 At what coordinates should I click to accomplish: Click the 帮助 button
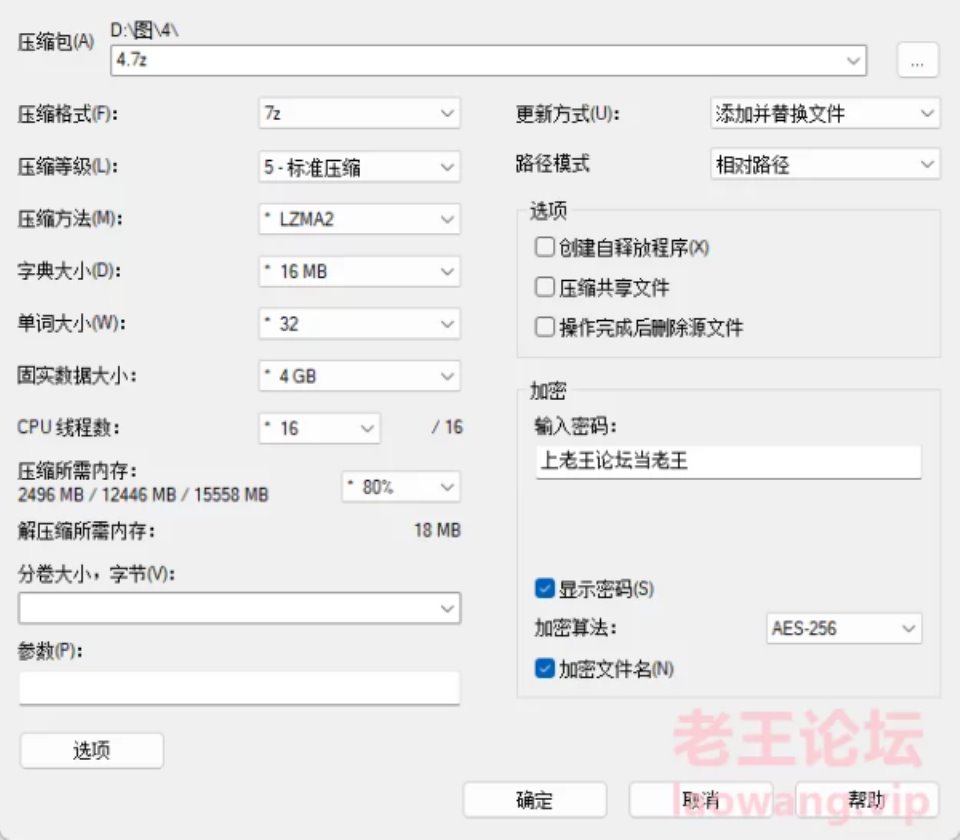(866, 800)
